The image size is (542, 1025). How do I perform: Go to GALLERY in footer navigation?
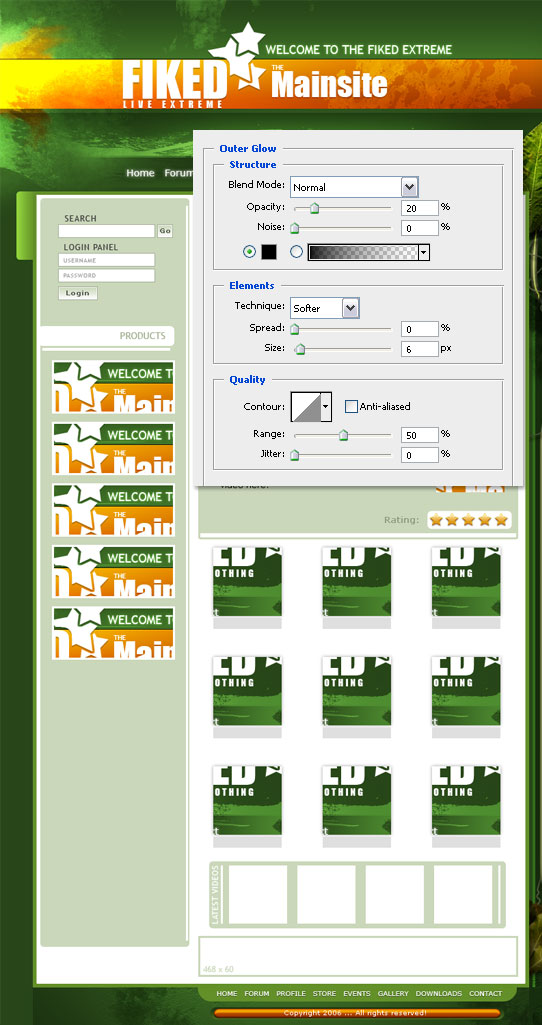point(393,994)
